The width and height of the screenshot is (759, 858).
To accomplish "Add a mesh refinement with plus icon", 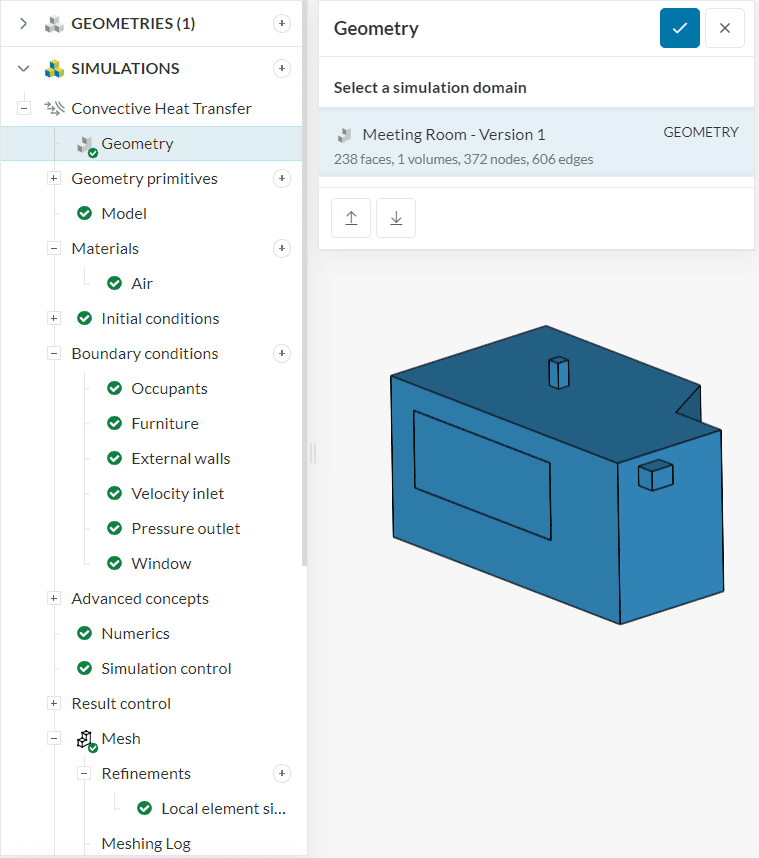I will click(282, 773).
